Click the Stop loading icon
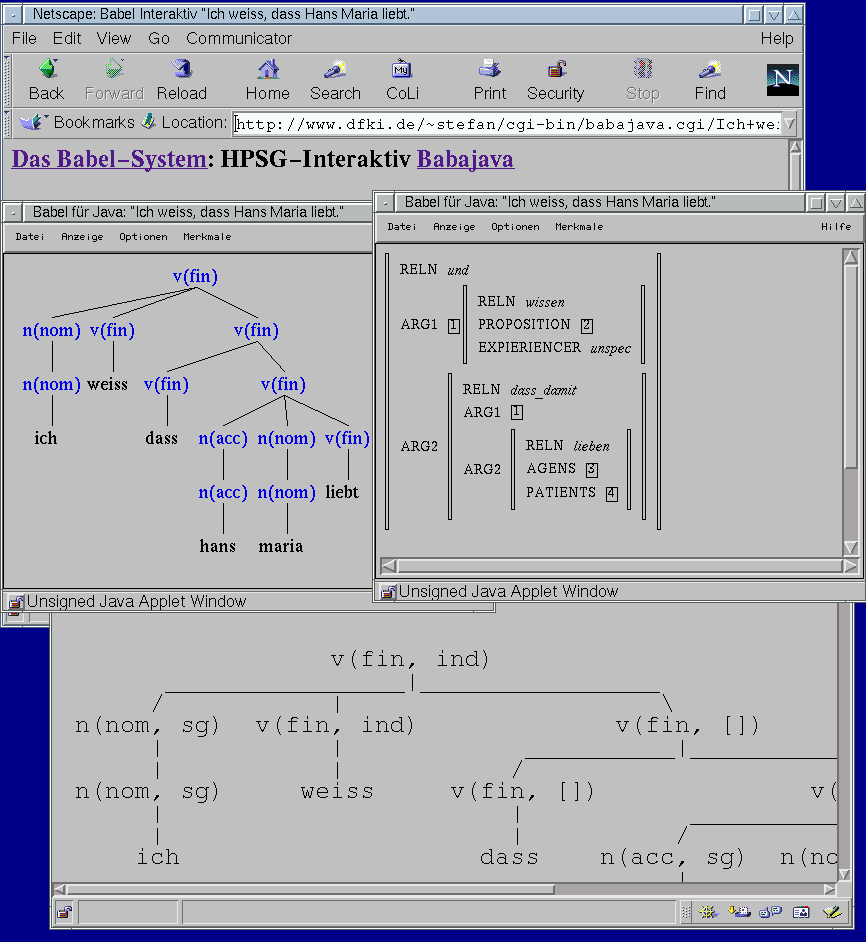The height and width of the screenshot is (942, 866). click(643, 69)
